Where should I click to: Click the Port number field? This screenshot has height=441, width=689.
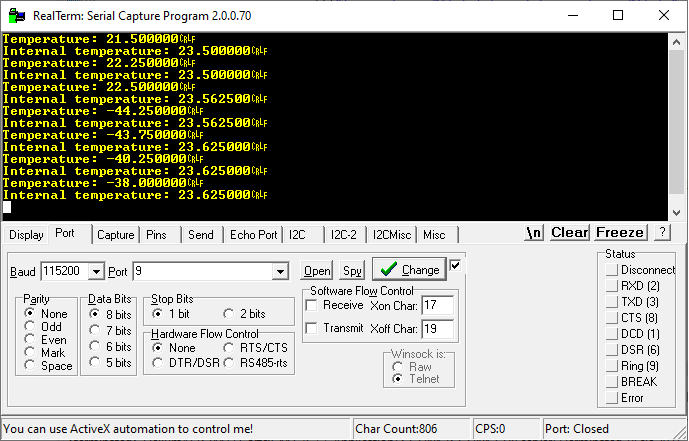coord(203,271)
